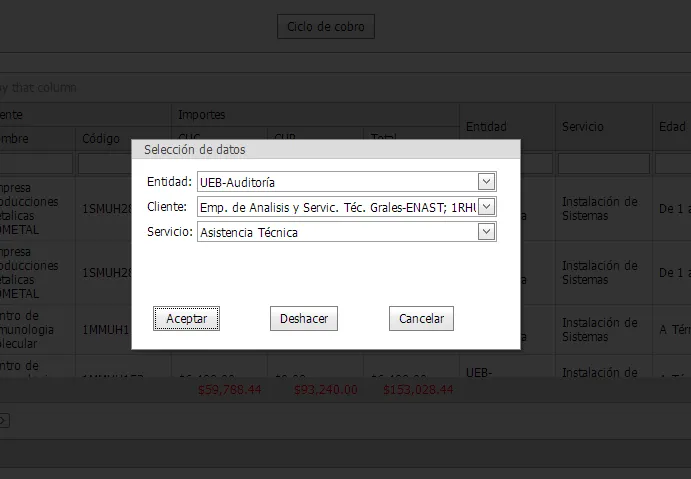Screen dimensions: 691x479
Task: Expand the Cliente dropdown arrow
Action: (486, 207)
